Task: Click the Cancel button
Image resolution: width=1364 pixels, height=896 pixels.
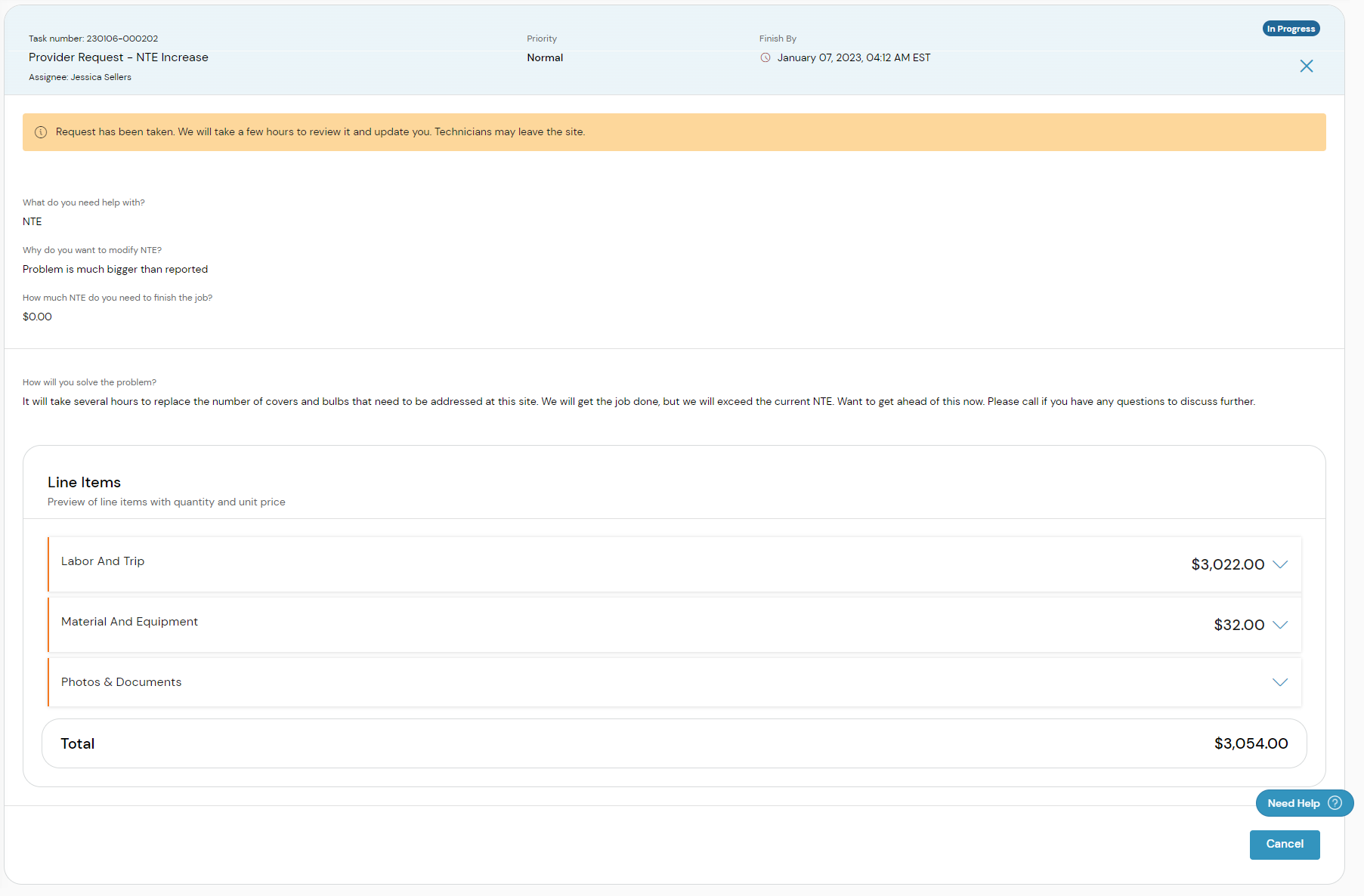Action: (x=1285, y=844)
